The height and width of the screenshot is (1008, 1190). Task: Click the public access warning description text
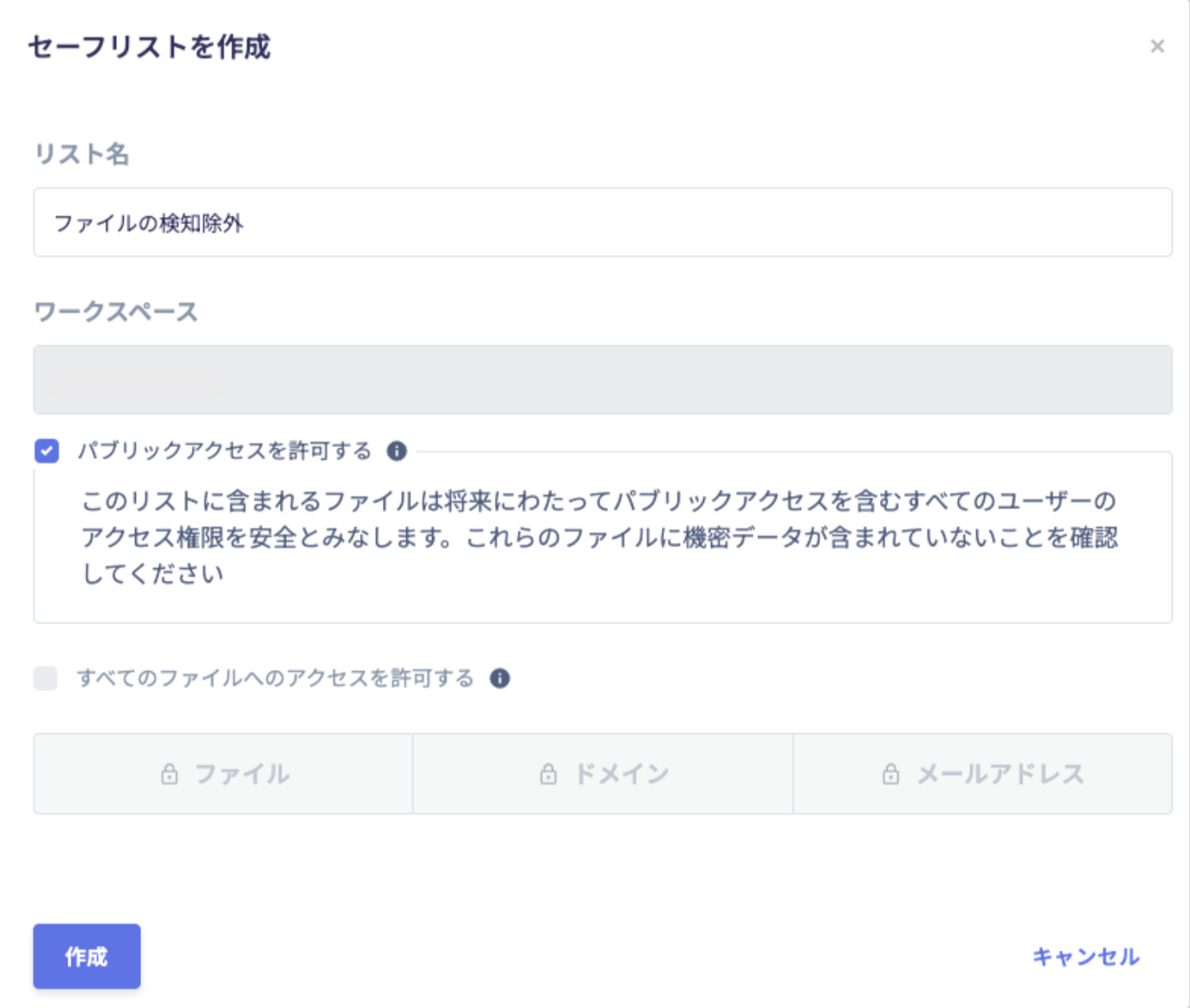tap(599, 537)
